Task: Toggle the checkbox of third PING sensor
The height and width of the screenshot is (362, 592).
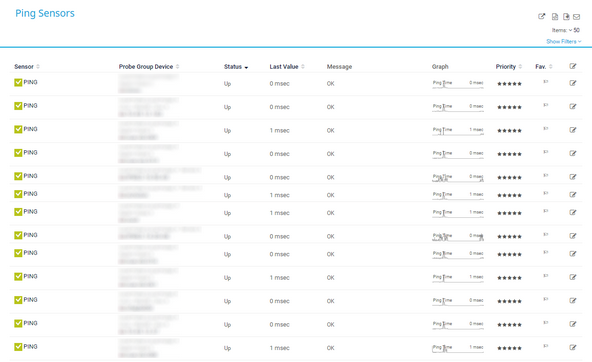Action: pyautogui.click(x=18, y=129)
